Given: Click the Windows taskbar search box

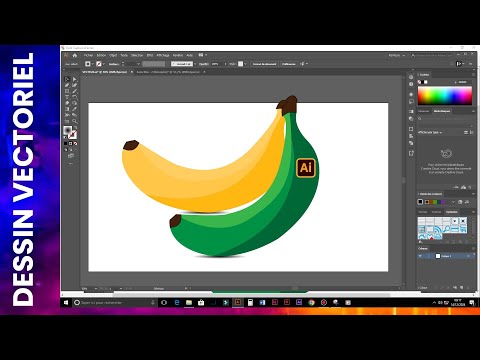Looking at the screenshot, I should coord(115,303).
